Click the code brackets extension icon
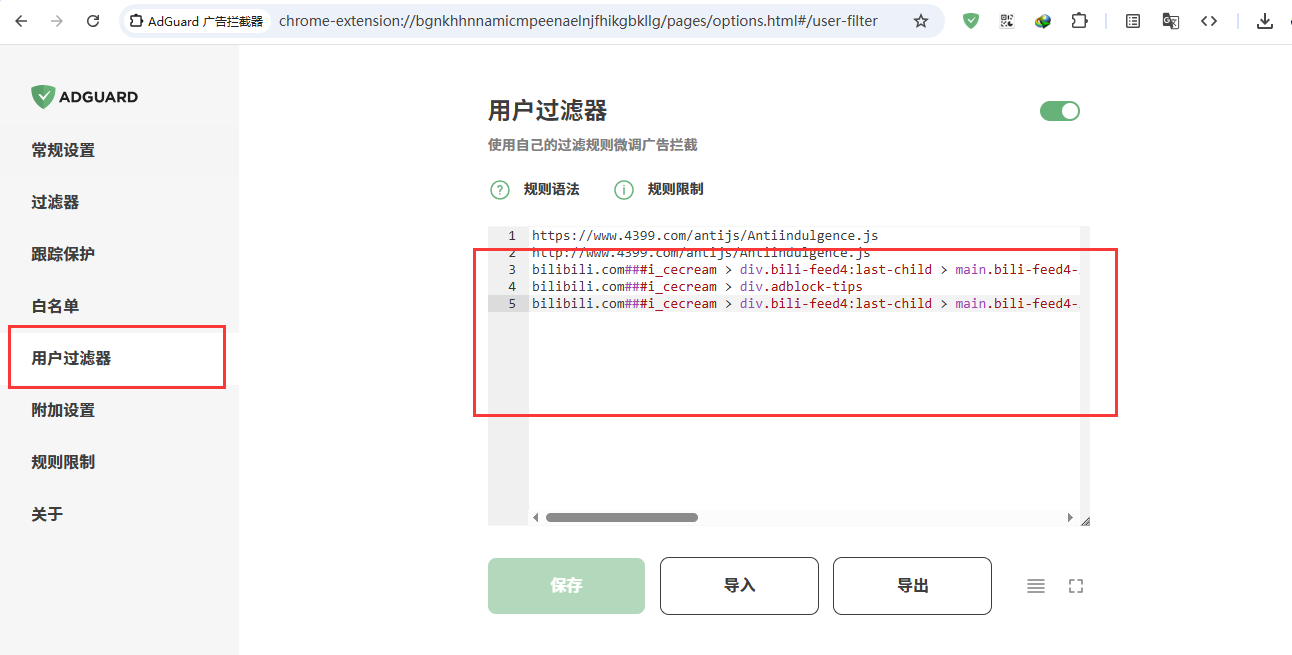This screenshot has width=1292, height=655. coord(1209,21)
